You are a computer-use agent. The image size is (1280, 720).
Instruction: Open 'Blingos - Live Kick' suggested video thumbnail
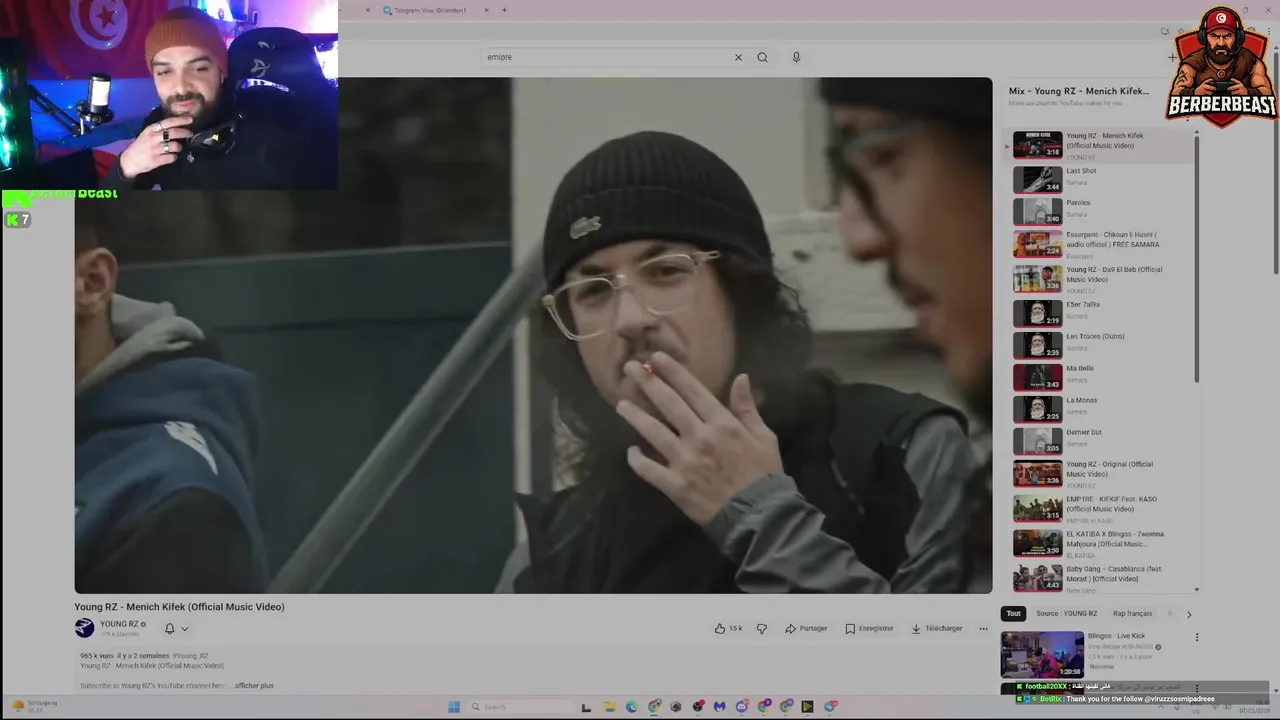point(1042,654)
